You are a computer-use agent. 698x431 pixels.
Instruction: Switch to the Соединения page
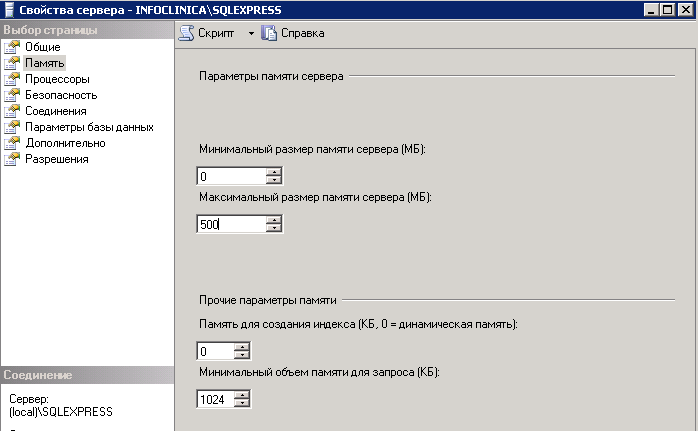coord(56,111)
